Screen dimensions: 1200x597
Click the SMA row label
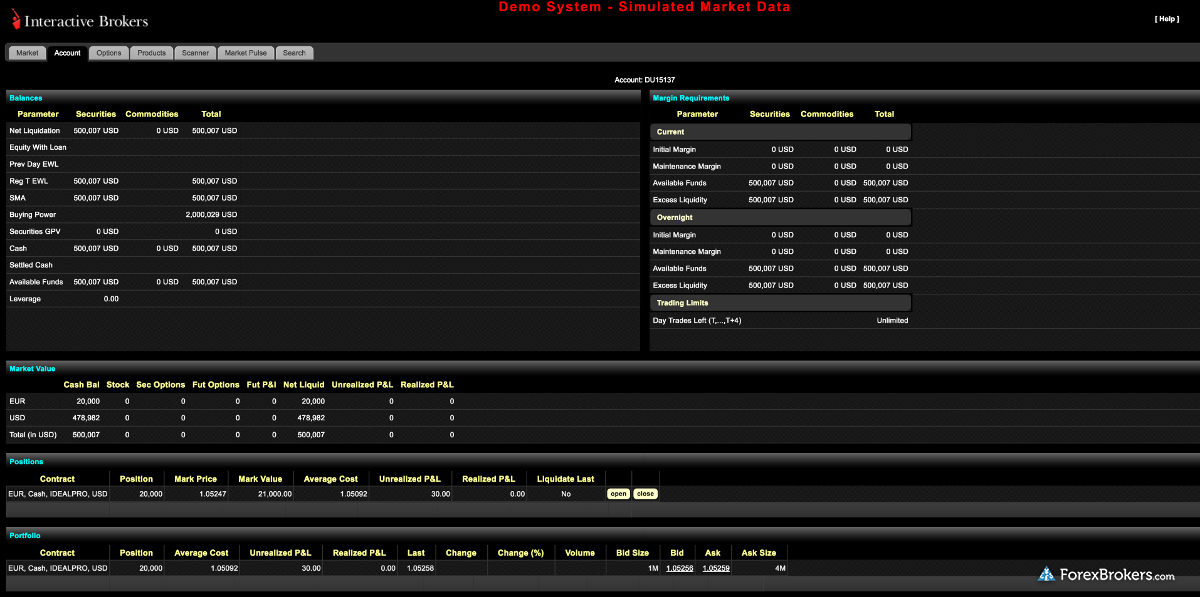point(17,198)
